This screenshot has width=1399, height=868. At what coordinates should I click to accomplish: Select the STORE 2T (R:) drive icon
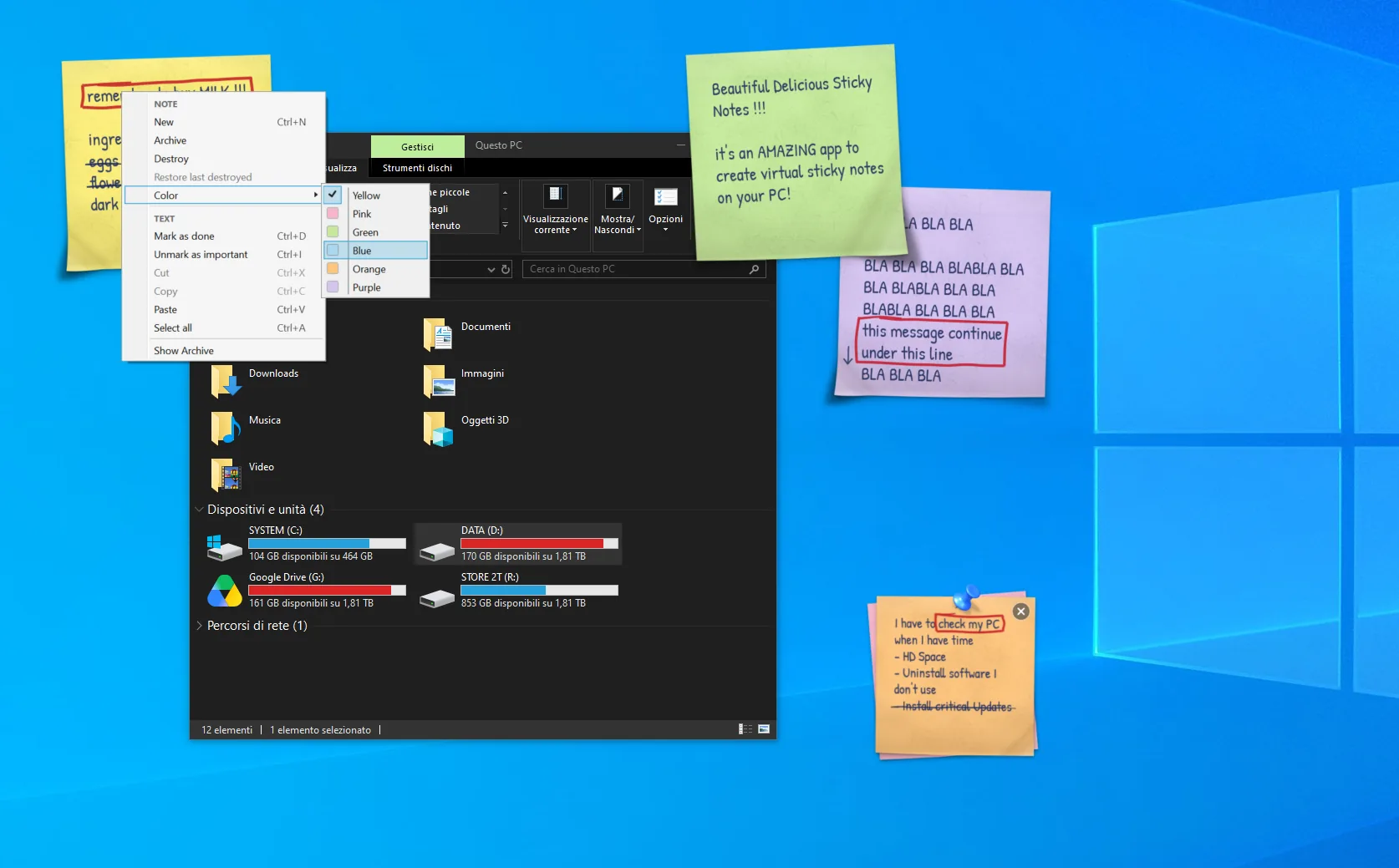pyautogui.click(x=437, y=597)
